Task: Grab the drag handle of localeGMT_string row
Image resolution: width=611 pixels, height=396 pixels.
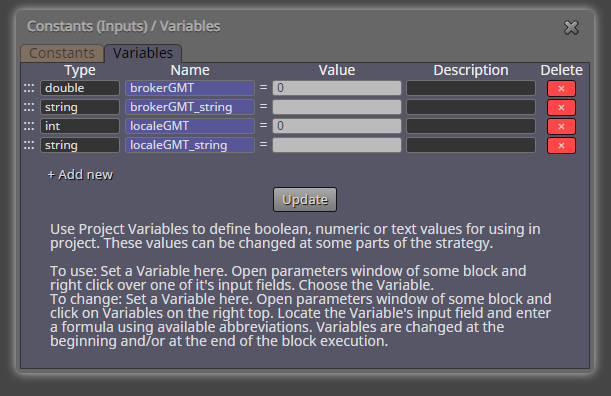Action: (x=29, y=145)
